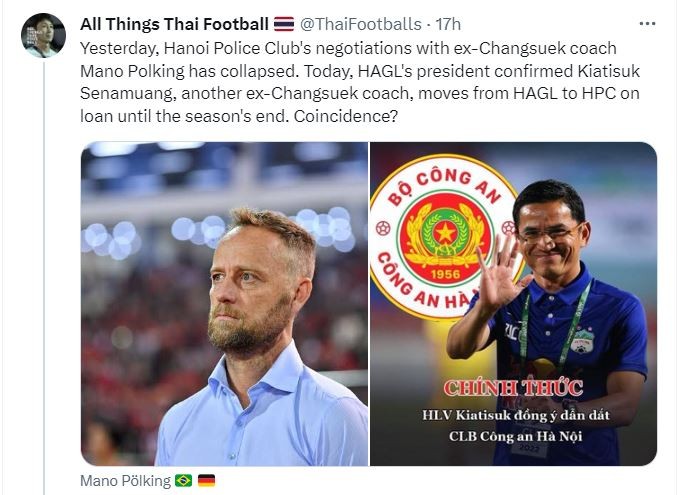Click the Germany flag emoji in caption
The width and height of the screenshot is (678, 495).
point(204,481)
